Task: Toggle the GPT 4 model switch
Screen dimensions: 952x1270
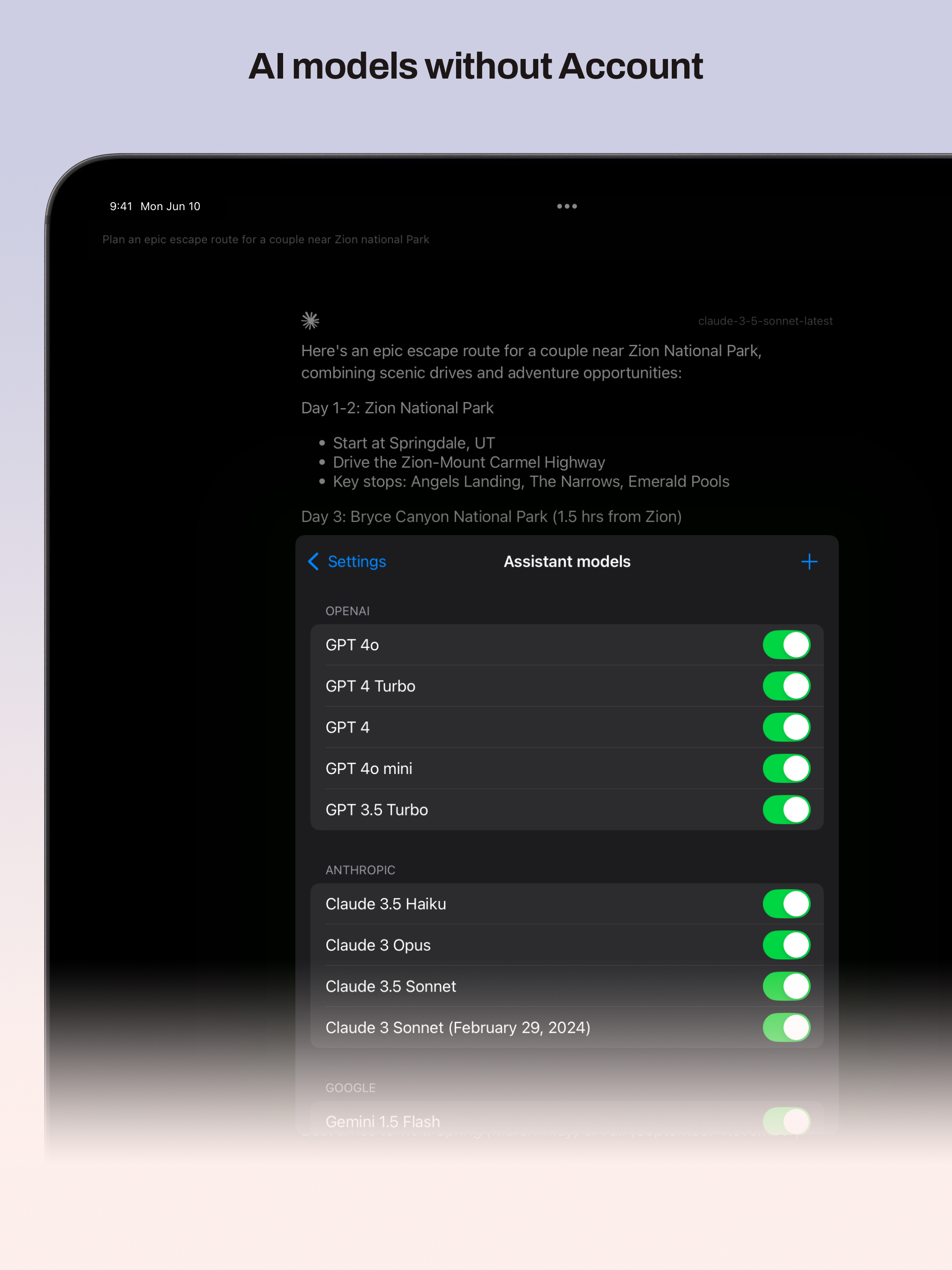Action: [x=786, y=728]
